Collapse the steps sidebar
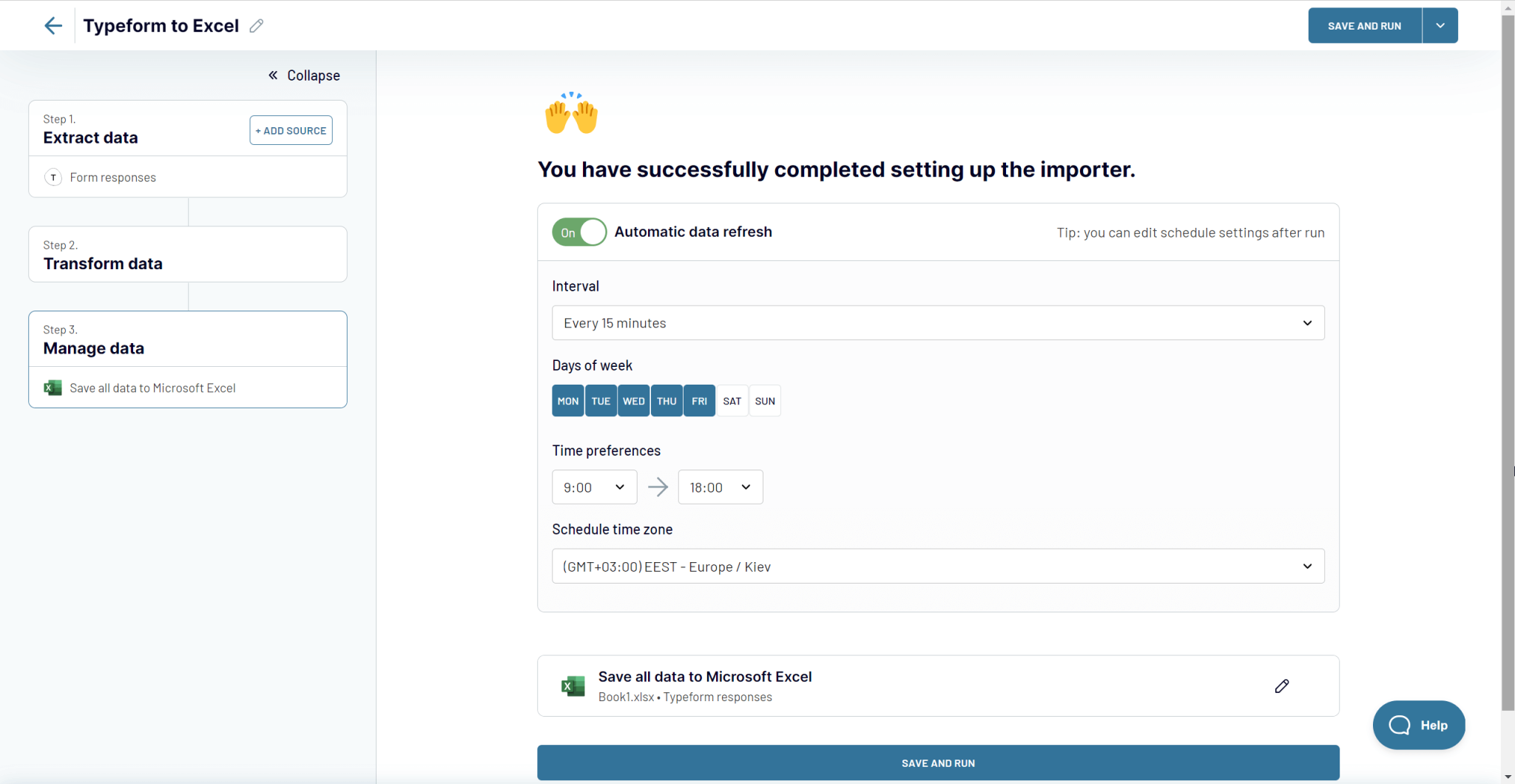The height and width of the screenshot is (784, 1515). pos(303,75)
